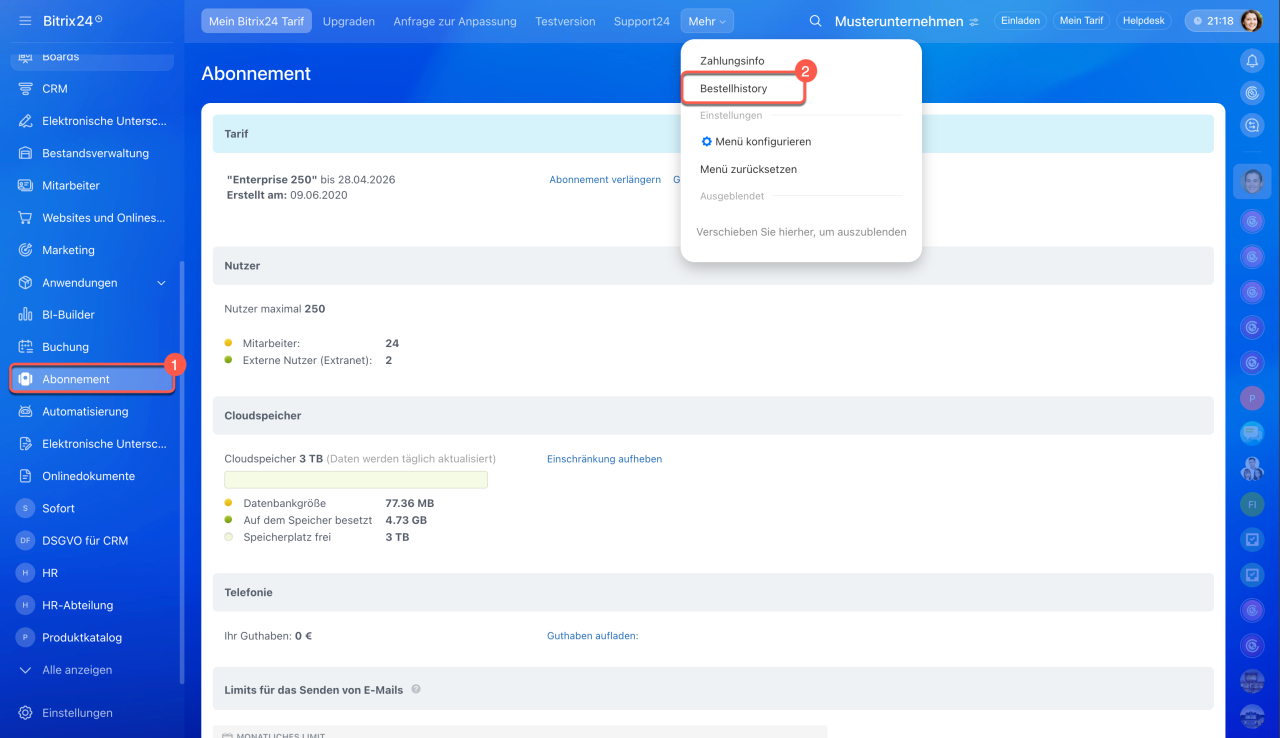Choose Zahlungsinfo in the dropdown menu

click(x=732, y=61)
